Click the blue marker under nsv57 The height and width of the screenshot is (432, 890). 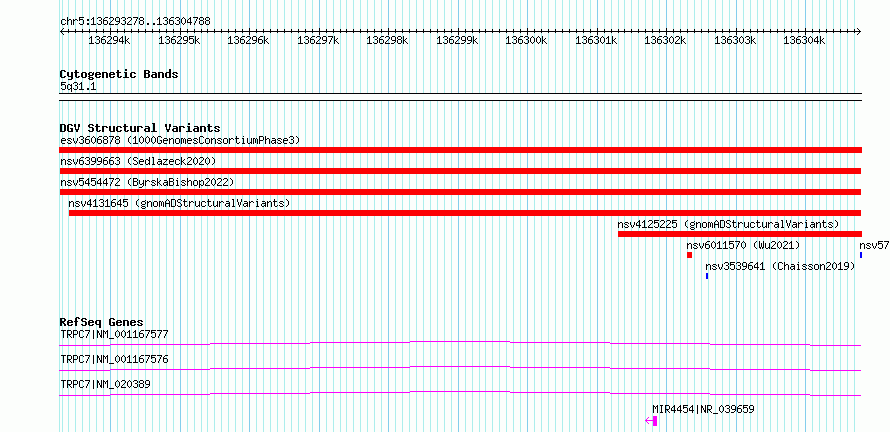(861, 255)
